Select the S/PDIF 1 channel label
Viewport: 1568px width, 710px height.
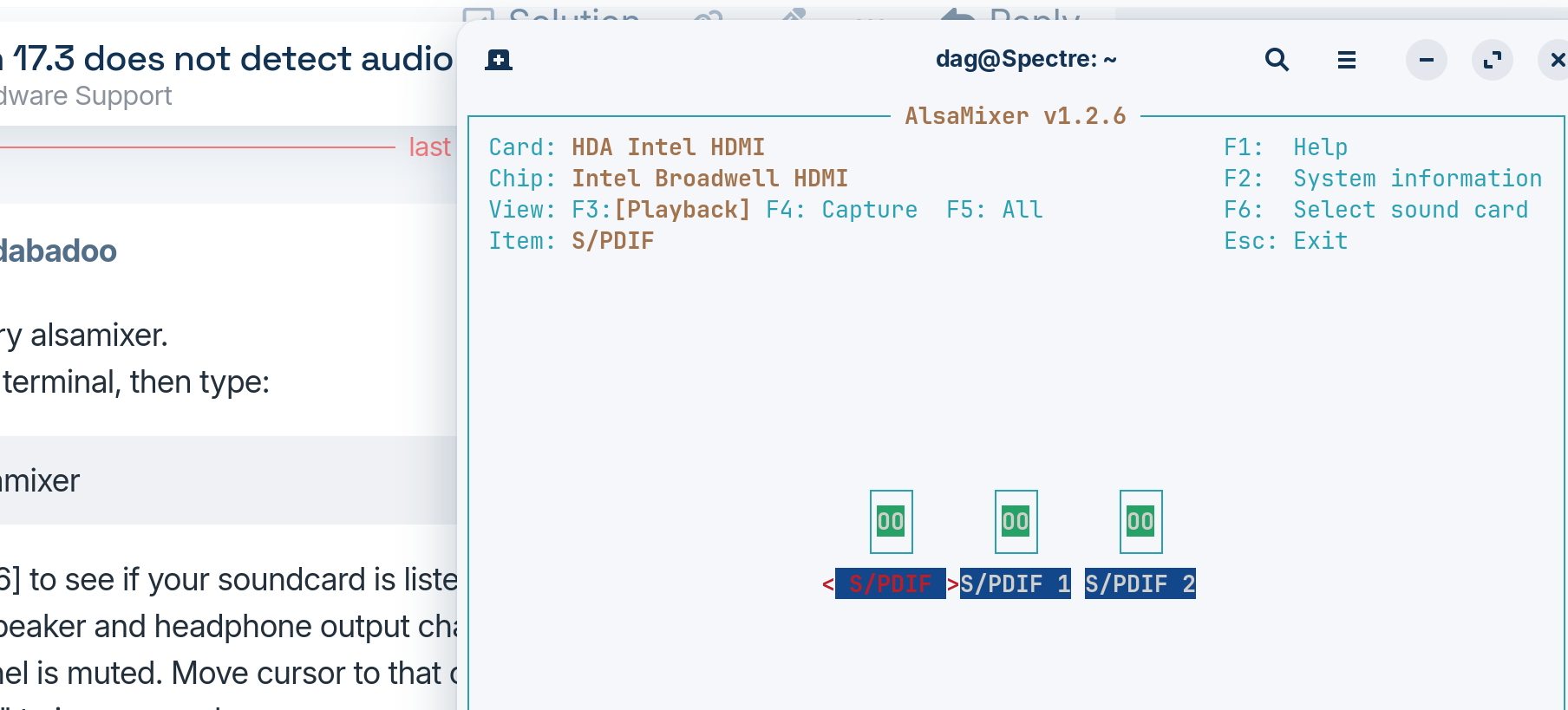coord(1016,583)
